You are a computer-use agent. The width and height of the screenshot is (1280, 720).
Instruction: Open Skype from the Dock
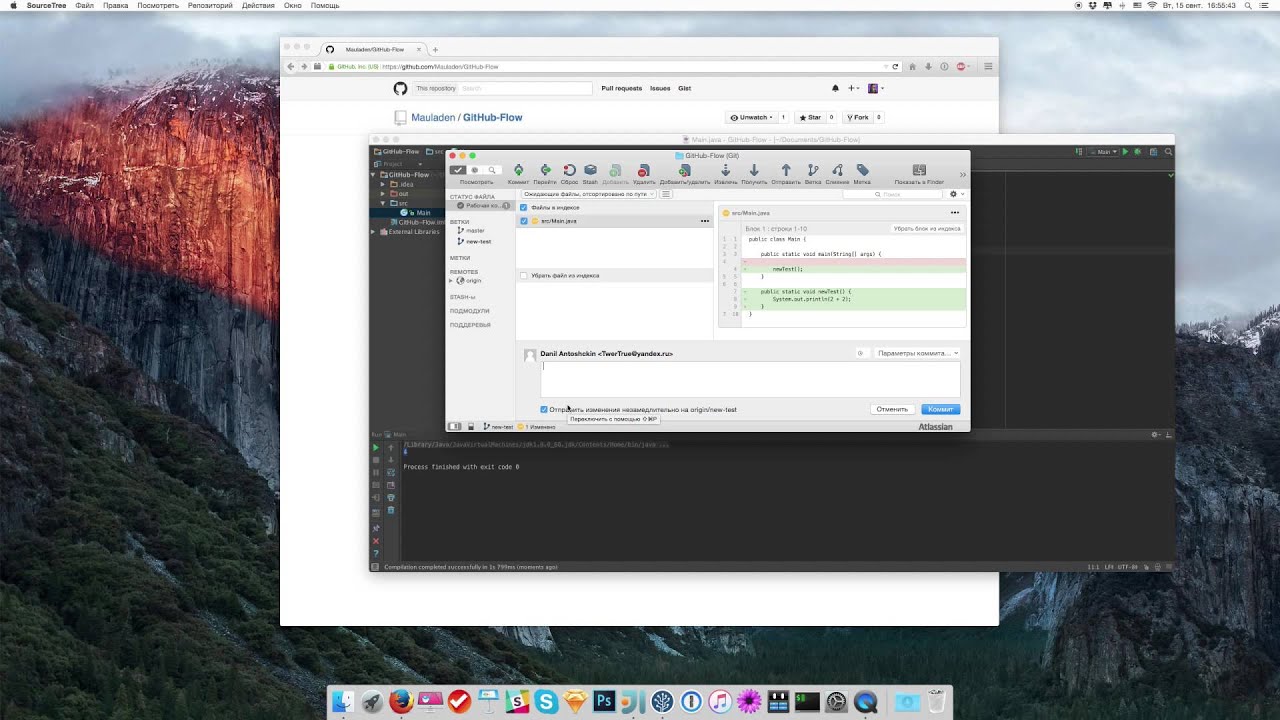coord(546,702)
